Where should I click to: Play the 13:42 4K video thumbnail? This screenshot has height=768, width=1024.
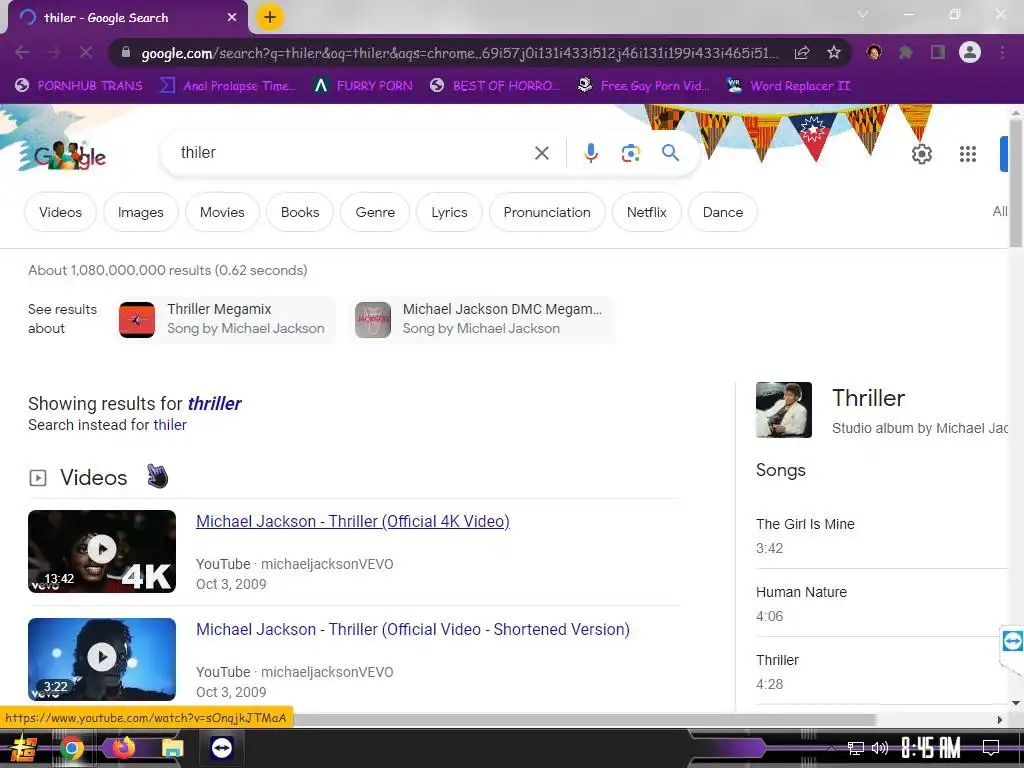pyautogui.click(x=102, y=551)
